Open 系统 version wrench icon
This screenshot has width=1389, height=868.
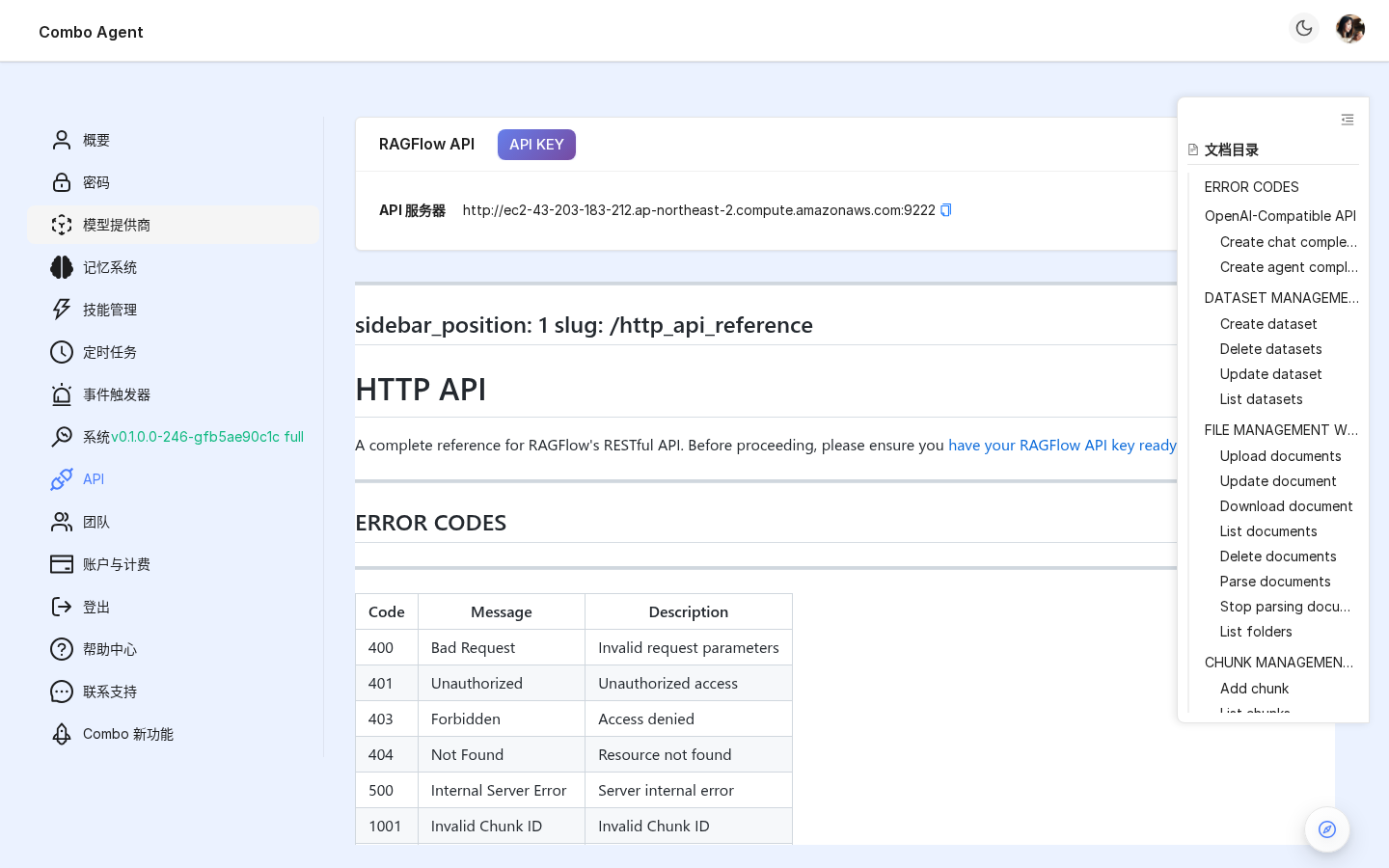pos(62,437)
